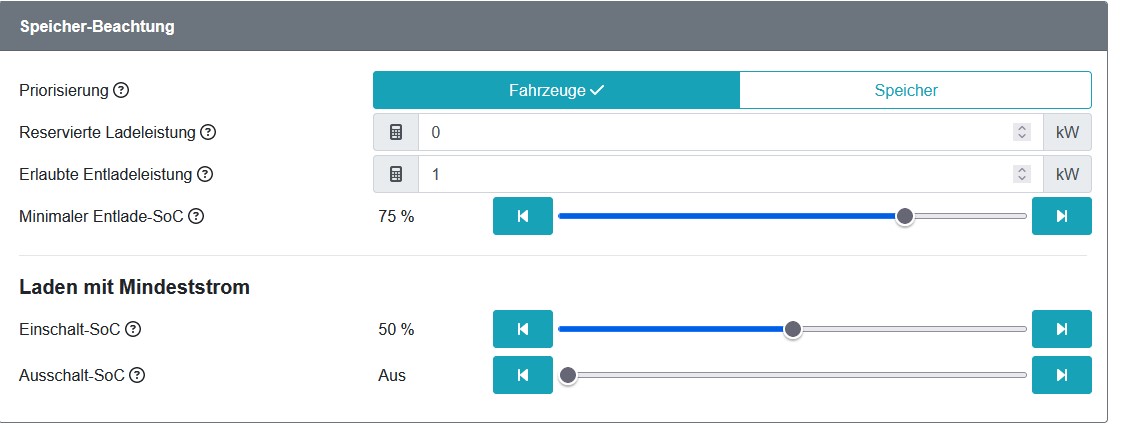Click calculator icon for Erlaubte Entladeleistung

396,174
